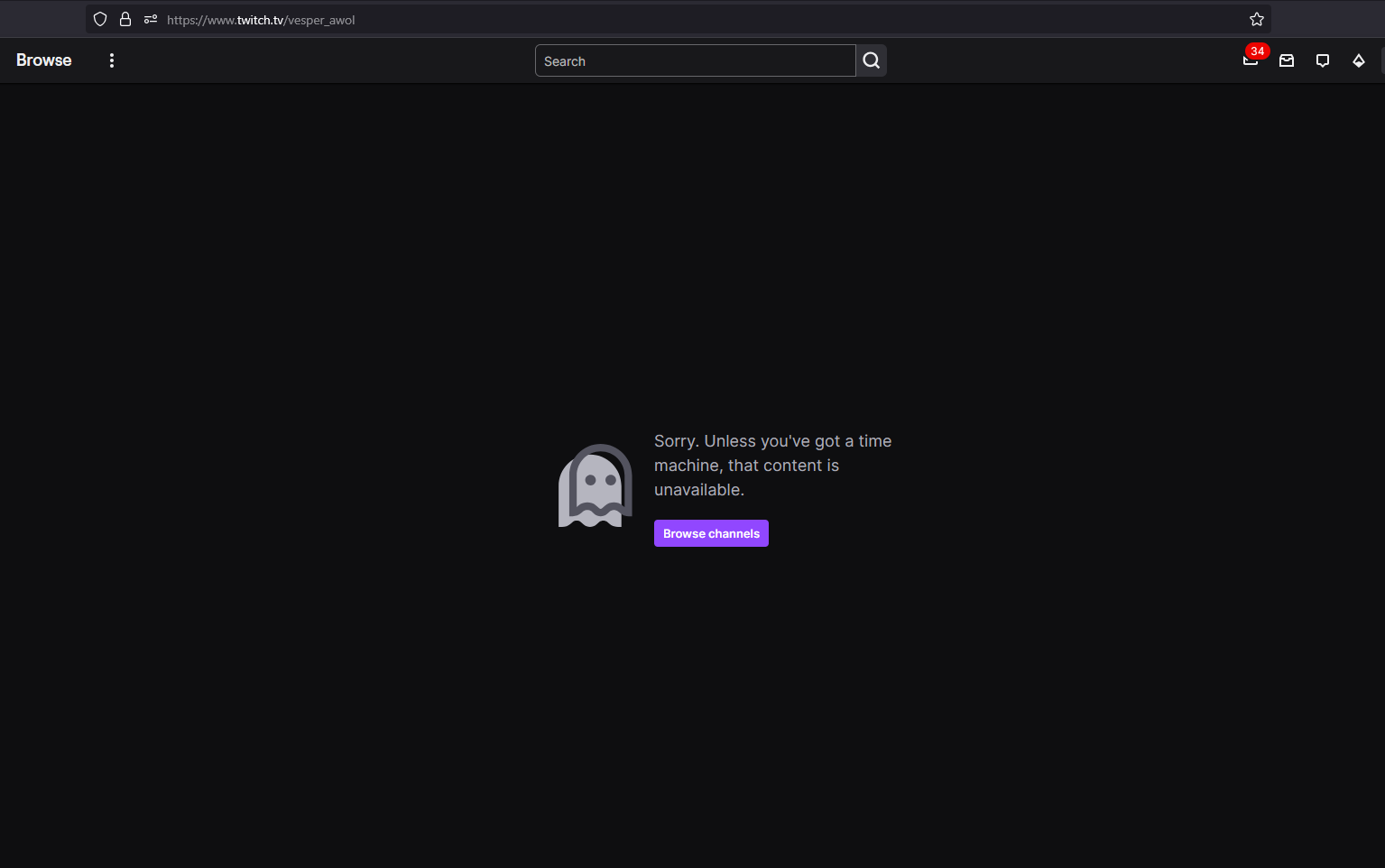Open the Whispers chat bubble icon
The image size is (1385, 868).
click(1323, 60)
